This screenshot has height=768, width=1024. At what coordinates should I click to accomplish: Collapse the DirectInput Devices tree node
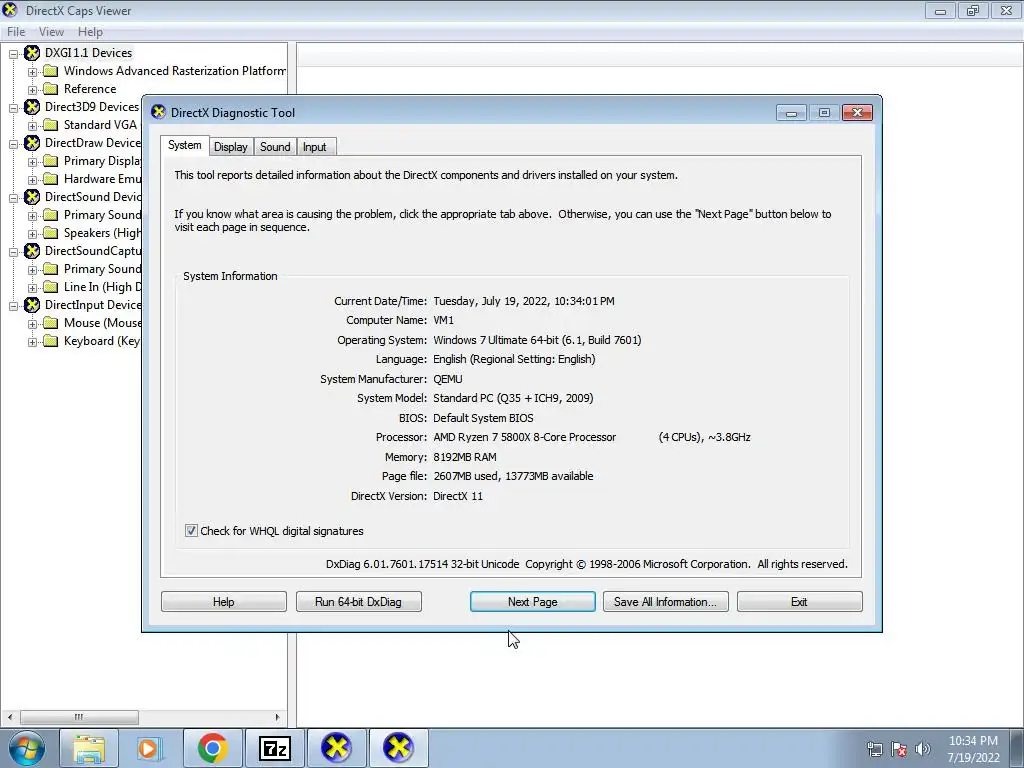click(13, 306)
